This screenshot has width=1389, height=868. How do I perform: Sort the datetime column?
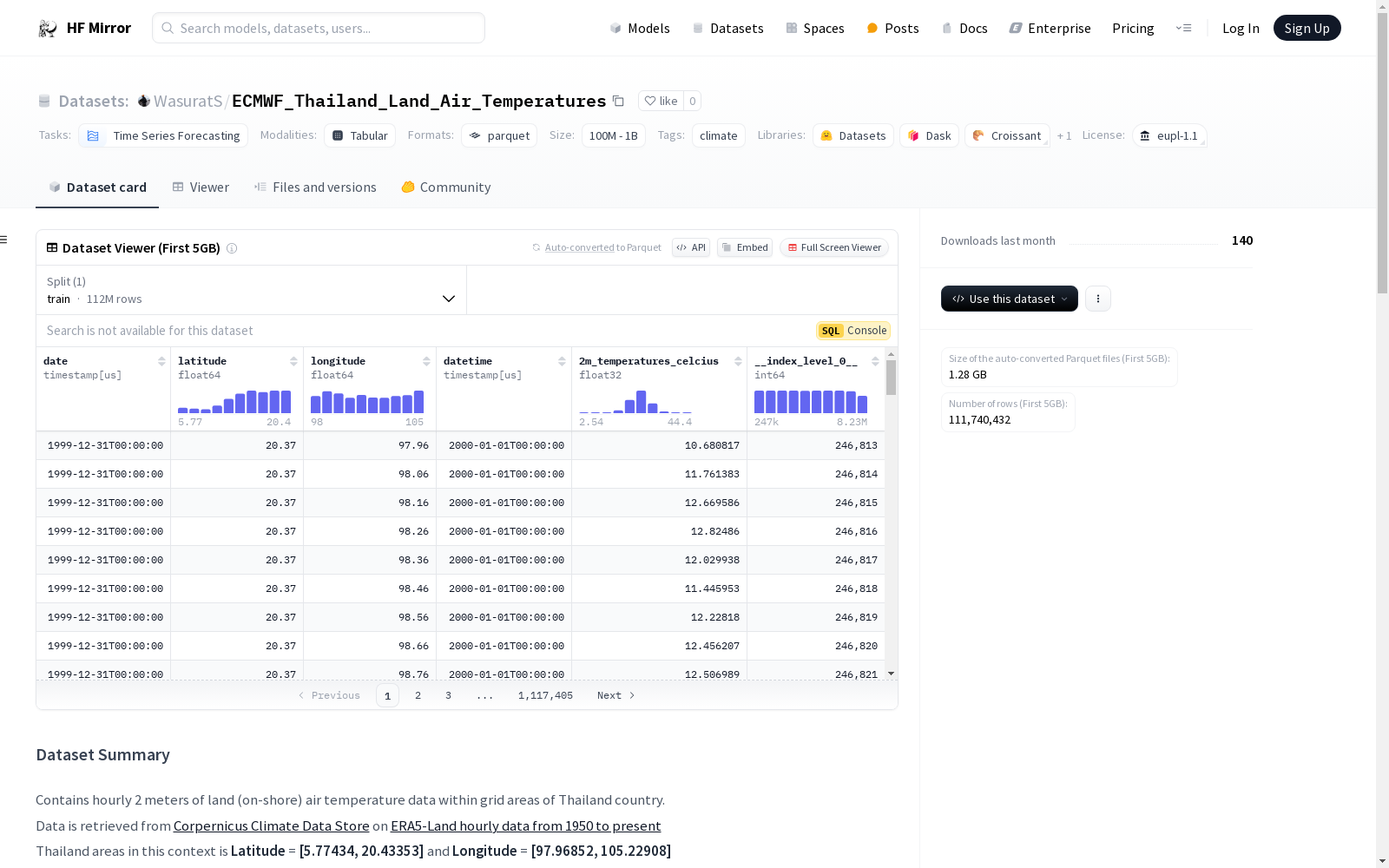[x=562, y=361]
